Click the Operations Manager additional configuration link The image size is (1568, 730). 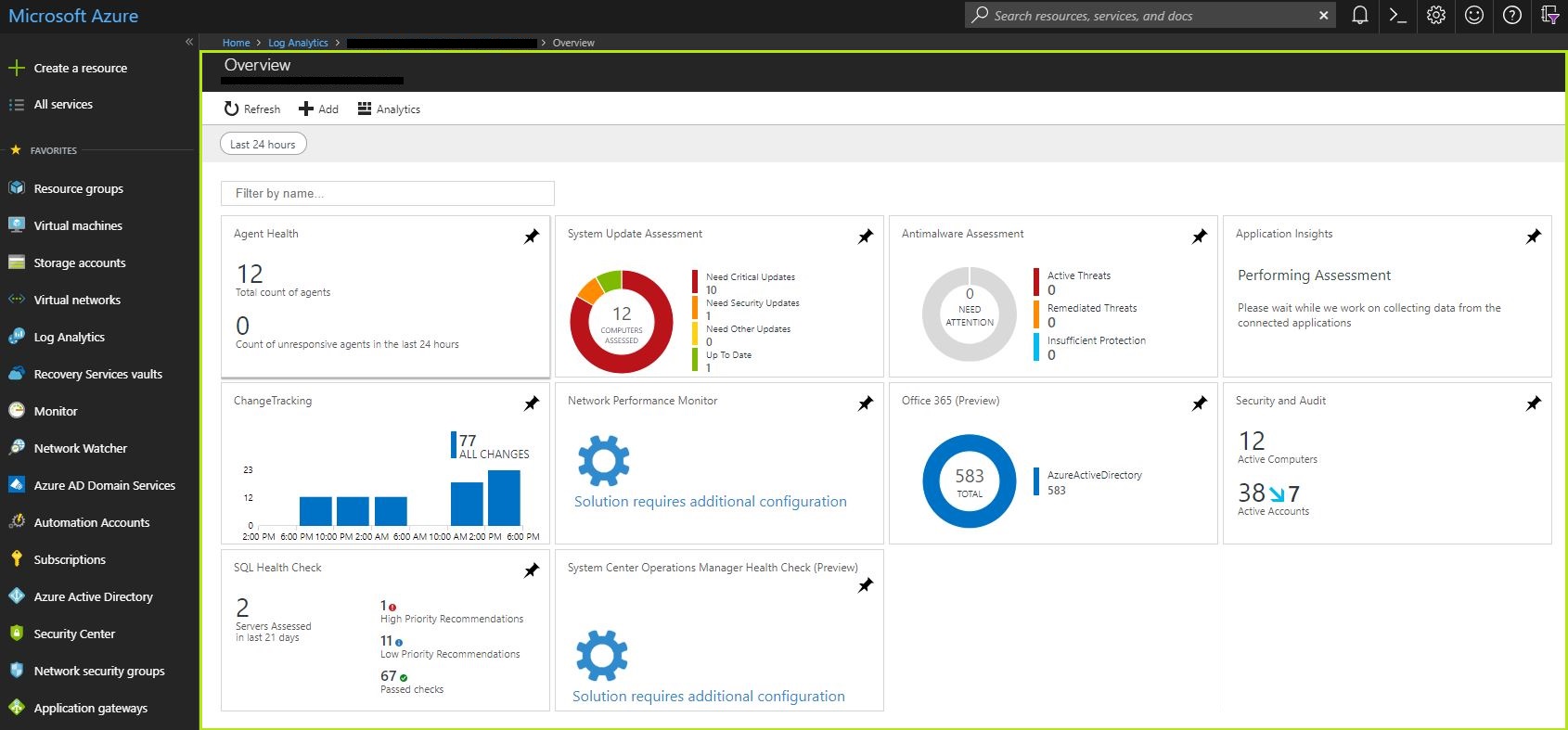[x=709, y=697]
